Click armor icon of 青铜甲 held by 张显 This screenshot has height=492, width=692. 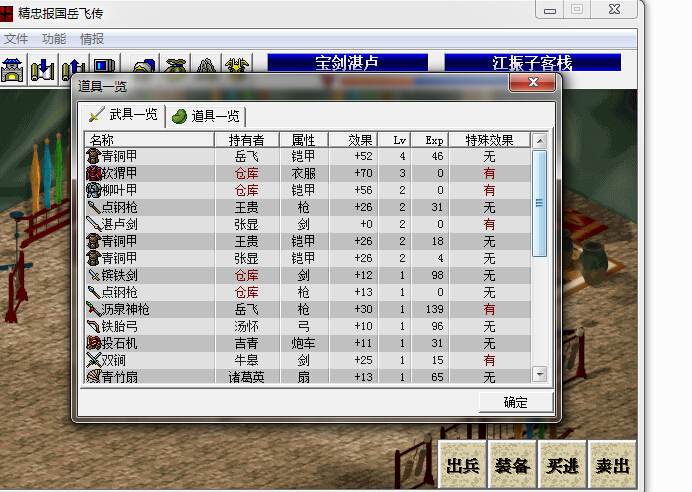[94, 258]
